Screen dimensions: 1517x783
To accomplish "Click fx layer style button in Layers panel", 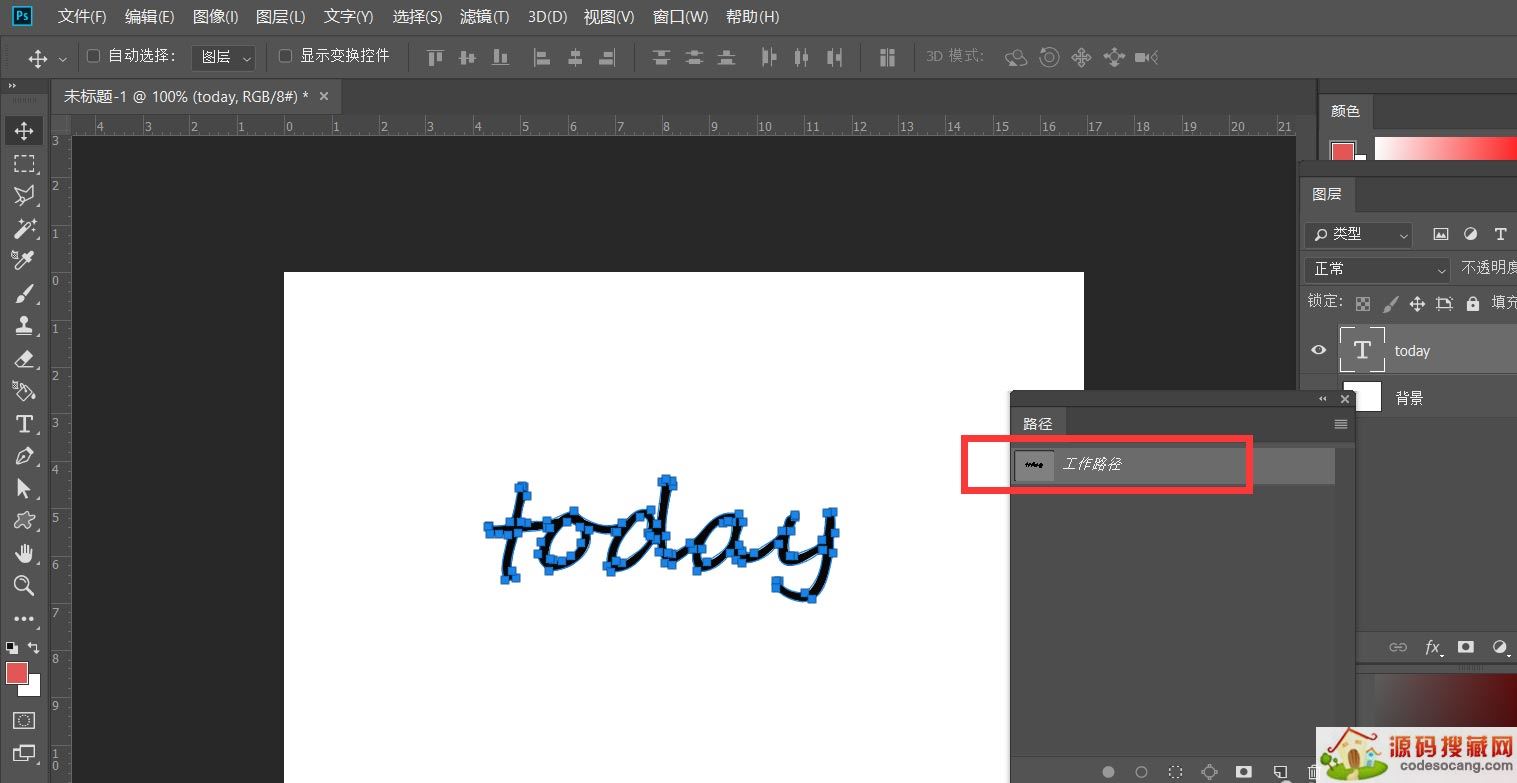I will click(x=1432, y=648).
